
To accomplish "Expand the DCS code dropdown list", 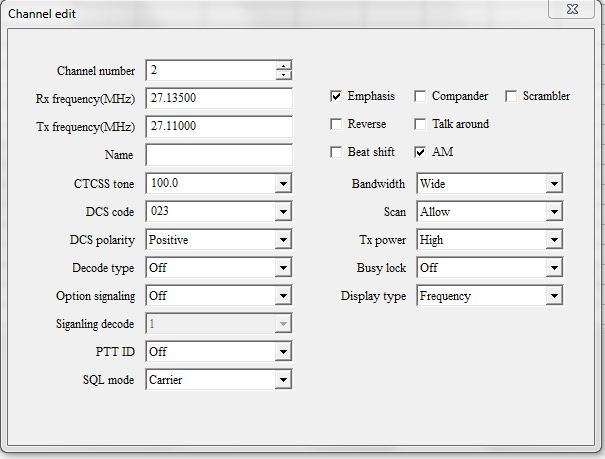I will coord(283,212).
